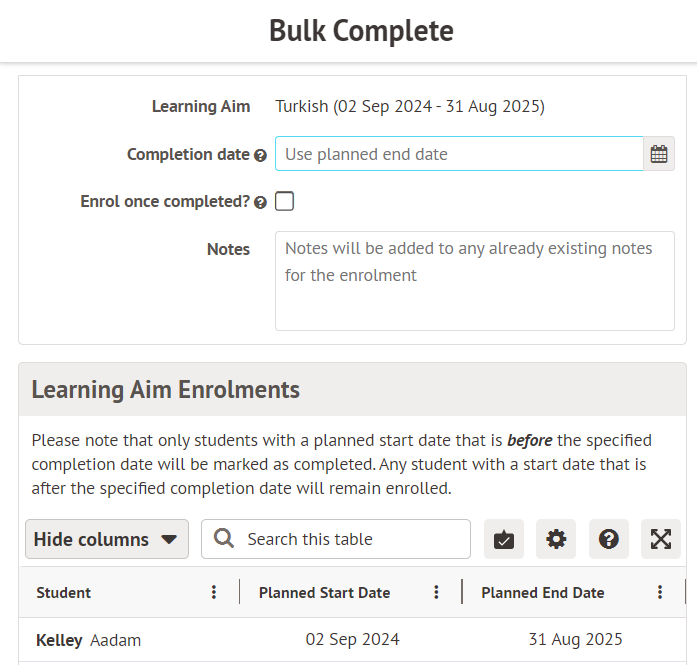The width and height of the screenshot is (697, 665).
Task: Click the magnifier search icon
Action: pos(225,539)
